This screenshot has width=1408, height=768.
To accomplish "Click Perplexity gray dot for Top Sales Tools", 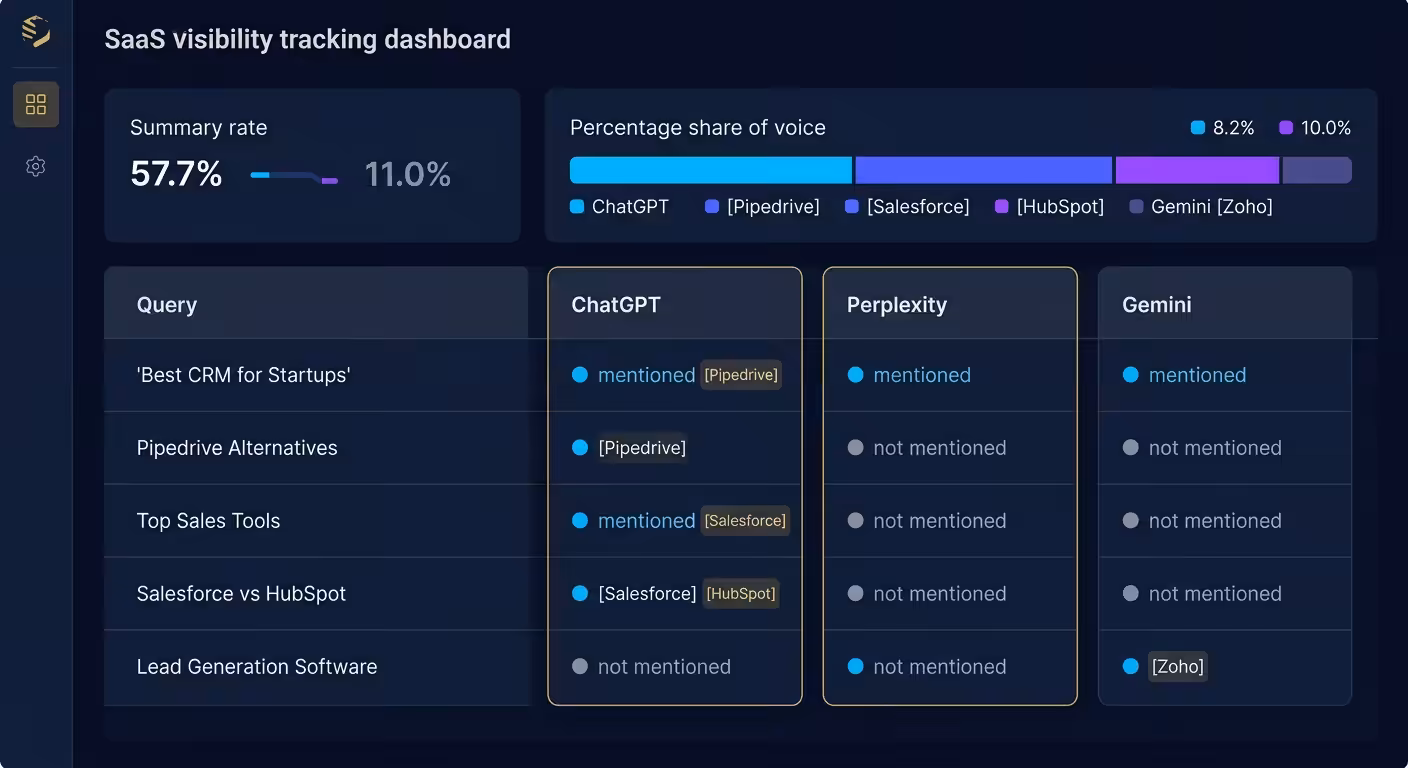I will pos(855,521).
